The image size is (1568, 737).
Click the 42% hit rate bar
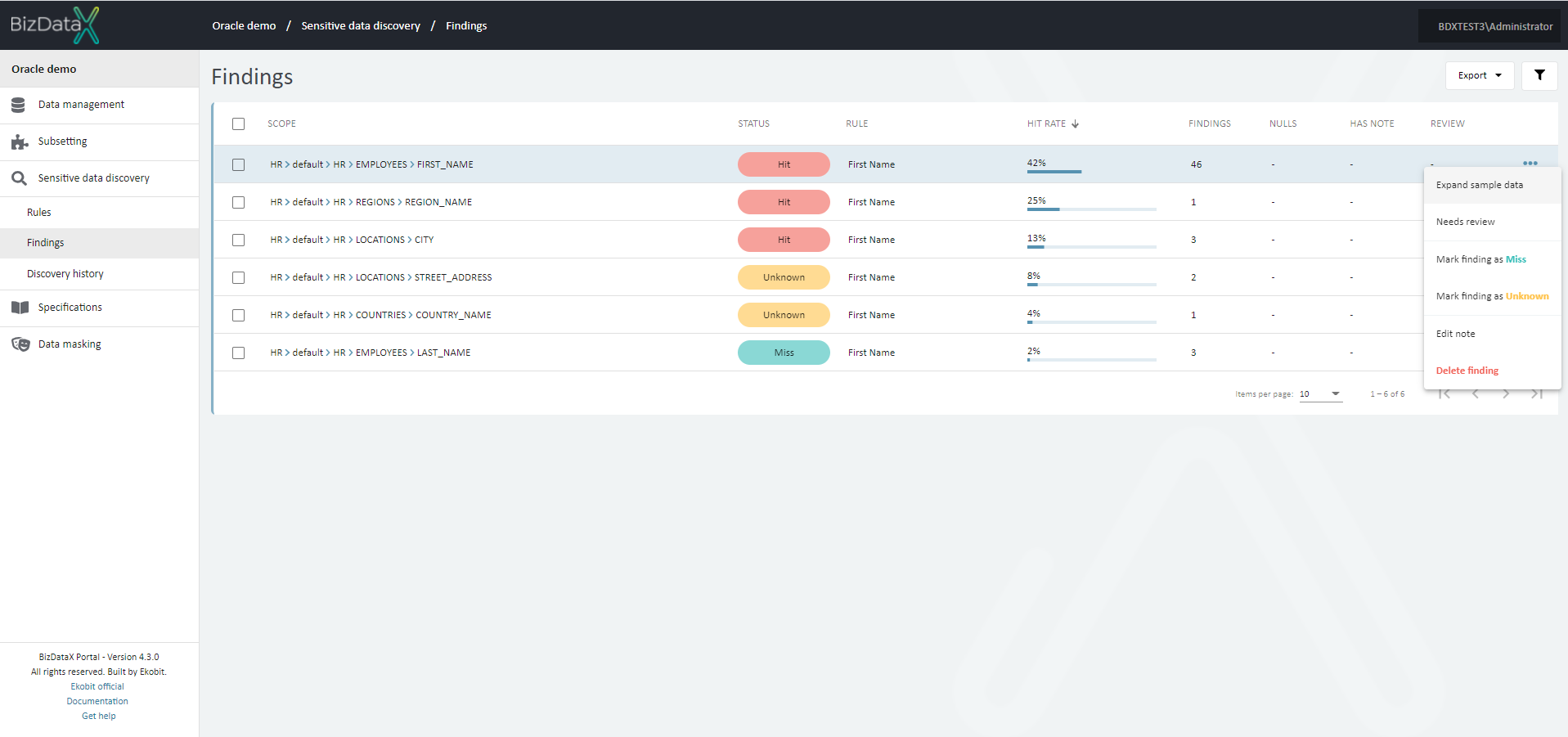coord(1091,171)
